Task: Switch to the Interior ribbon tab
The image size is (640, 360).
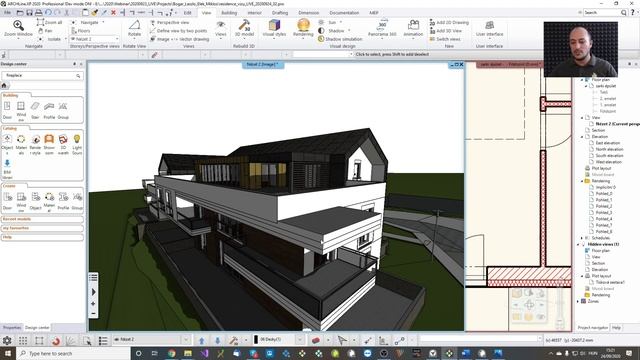Action: (x=254, y=13)
